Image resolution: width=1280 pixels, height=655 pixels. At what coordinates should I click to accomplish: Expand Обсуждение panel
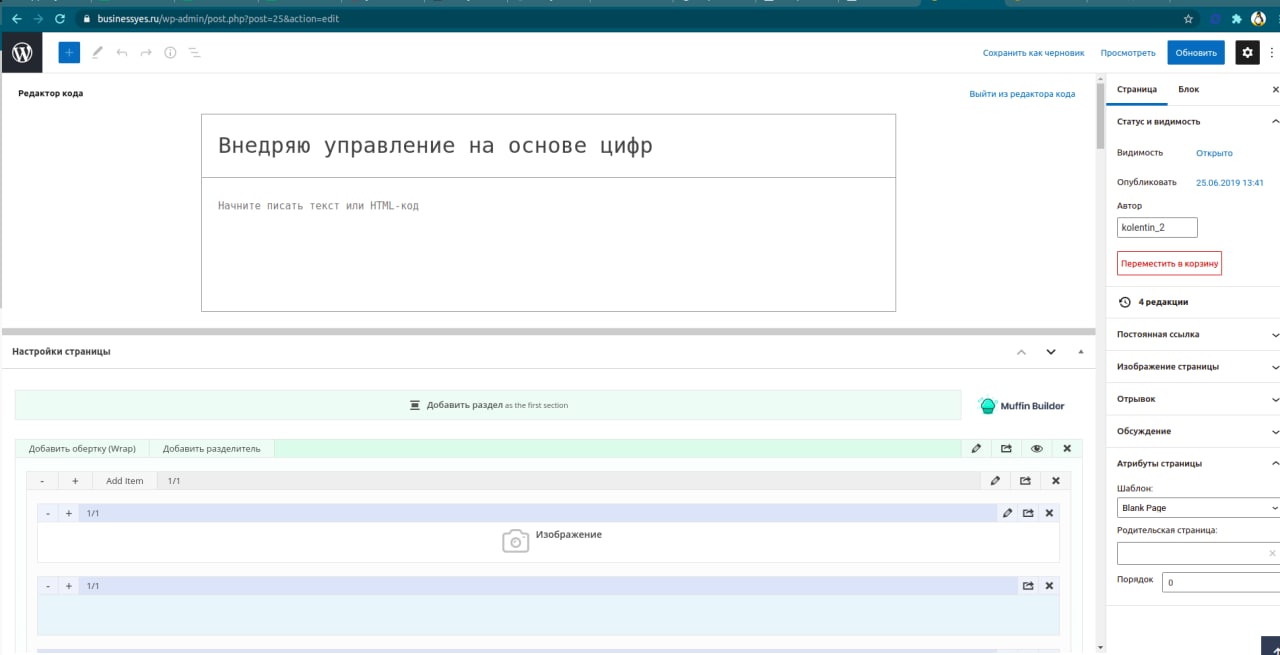pos(1274,432)
